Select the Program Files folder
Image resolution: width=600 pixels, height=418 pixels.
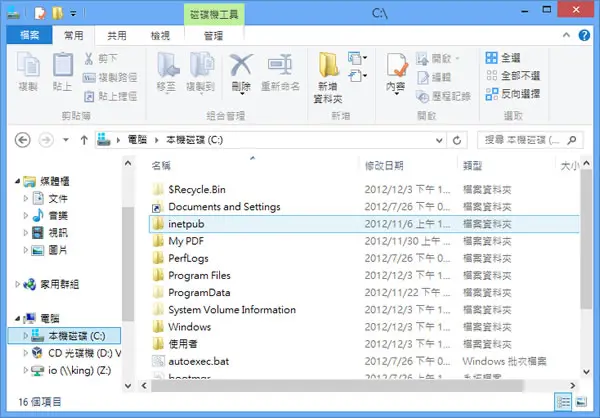pos(199,276)
